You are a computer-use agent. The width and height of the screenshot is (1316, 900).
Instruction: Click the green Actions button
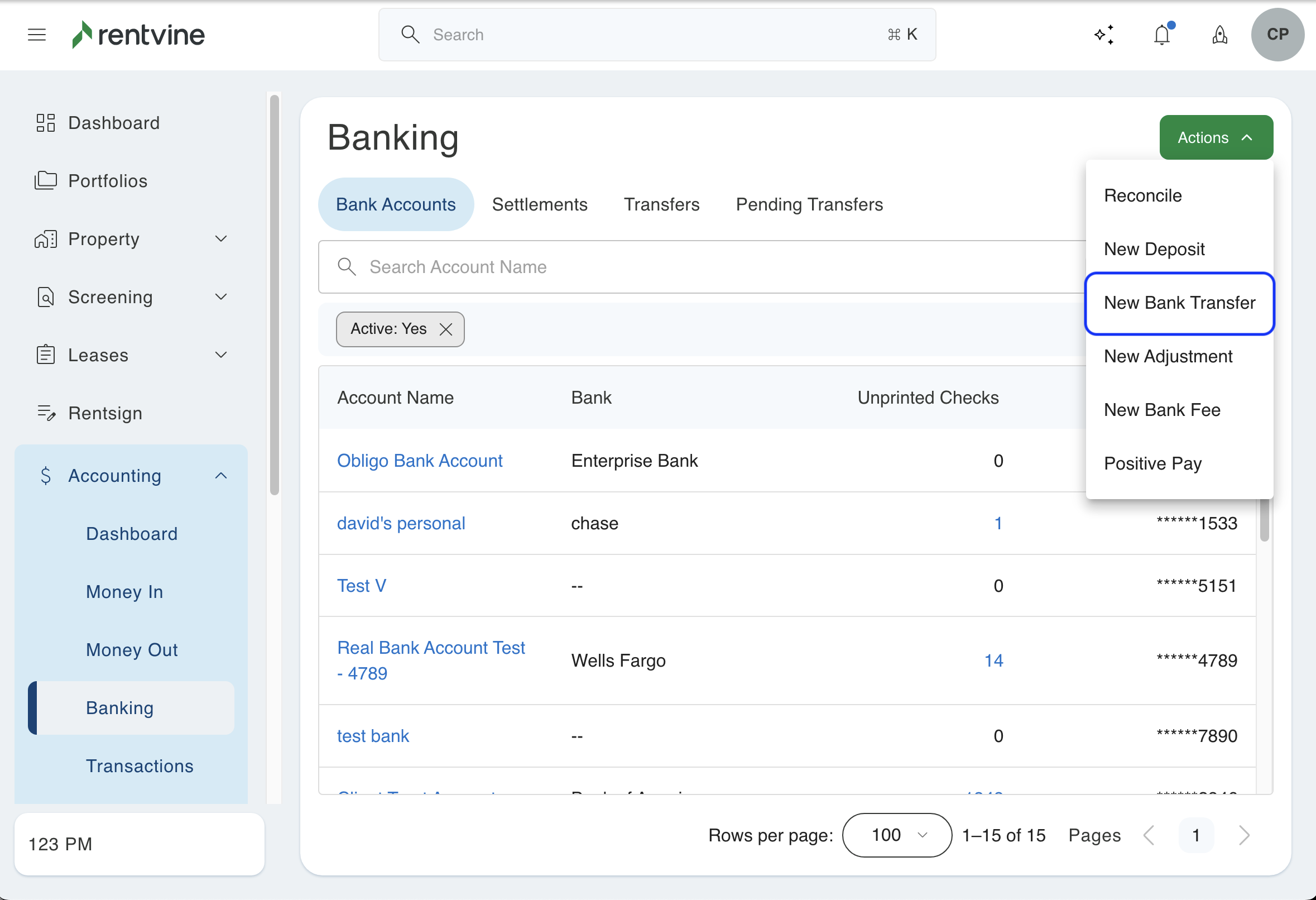1215,138
